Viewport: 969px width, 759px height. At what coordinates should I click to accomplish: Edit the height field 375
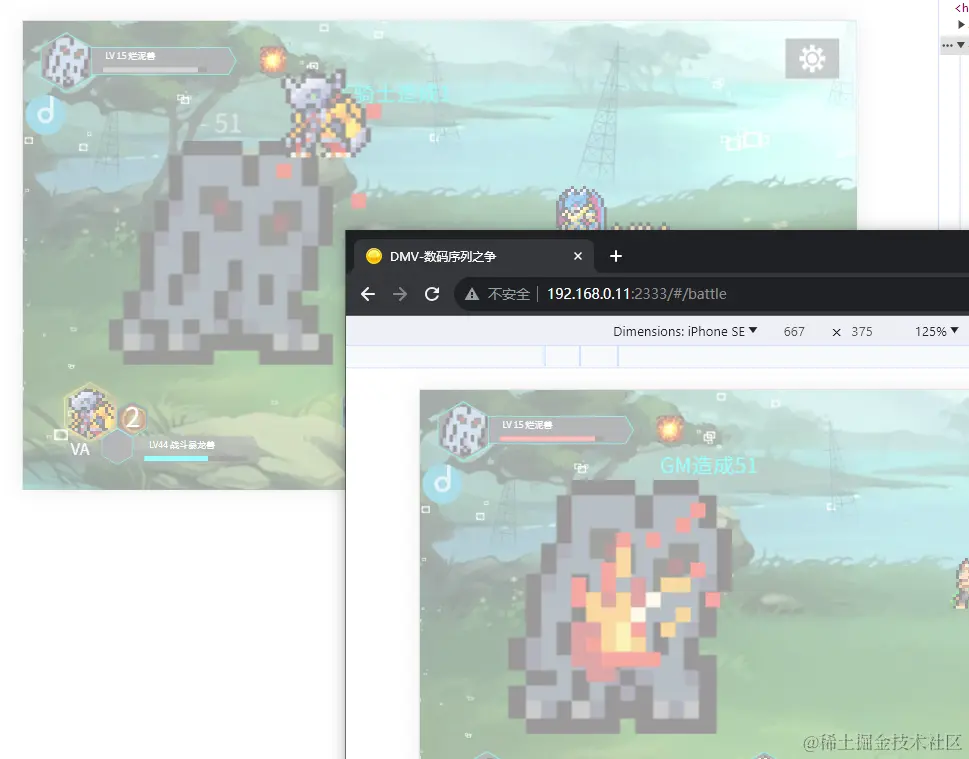pos(861,331)
